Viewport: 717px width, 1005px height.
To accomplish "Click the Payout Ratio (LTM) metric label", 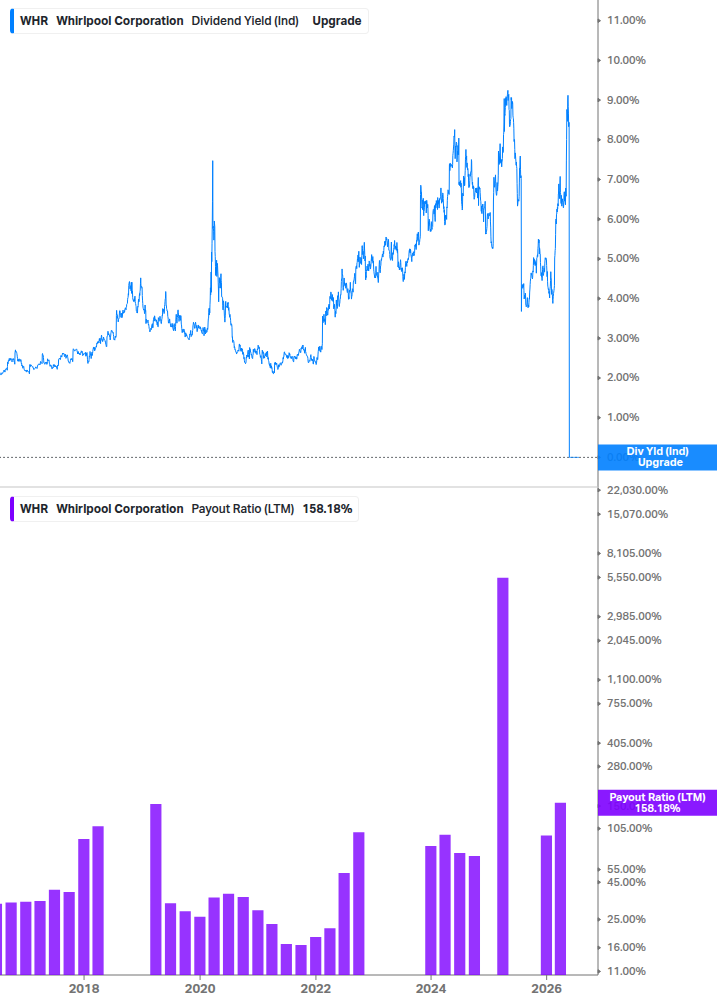I will [243, 509].
